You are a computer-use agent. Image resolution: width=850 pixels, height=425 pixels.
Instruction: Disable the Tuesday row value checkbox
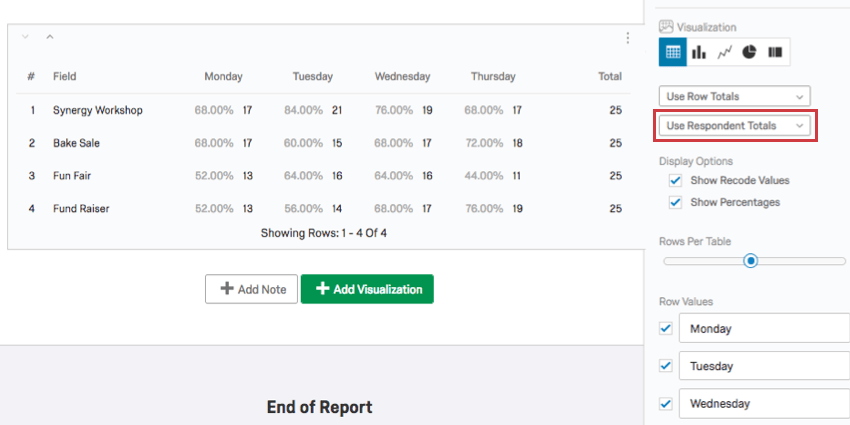(666, 366)
